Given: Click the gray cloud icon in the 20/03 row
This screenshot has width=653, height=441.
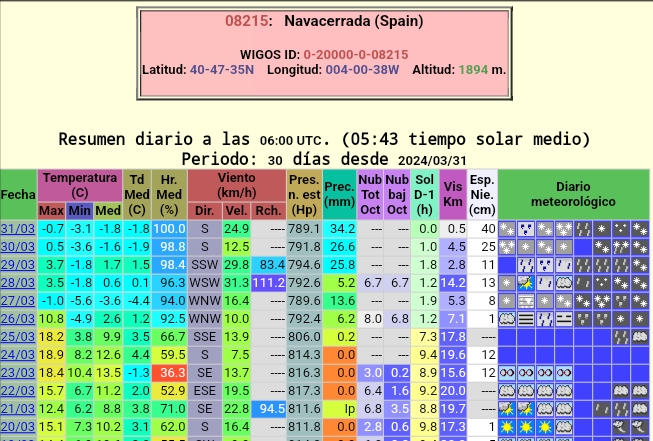Looking at the screenshot, I should click(x=564, y=427).
